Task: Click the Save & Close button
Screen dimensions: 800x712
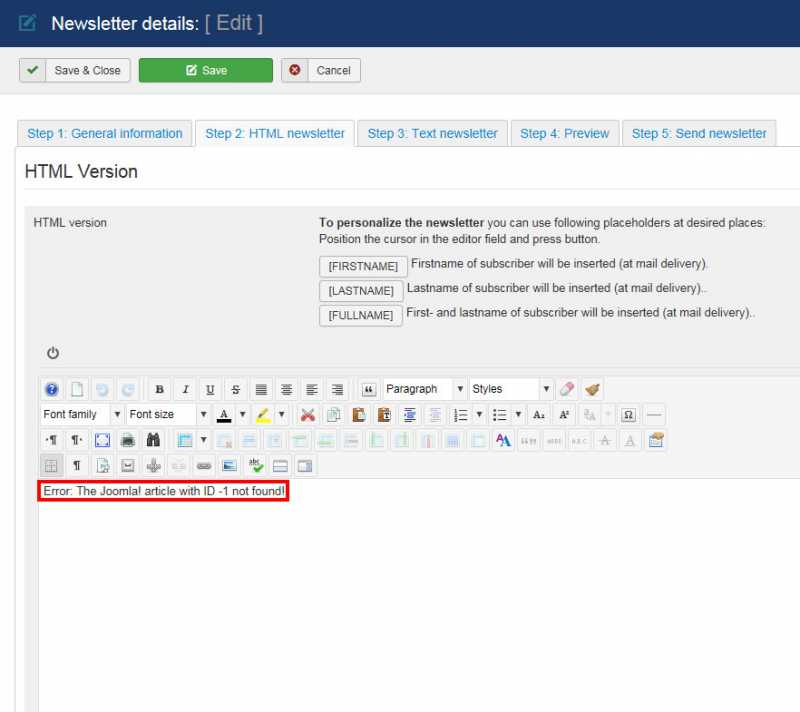Action: click(x=75, y=70)
